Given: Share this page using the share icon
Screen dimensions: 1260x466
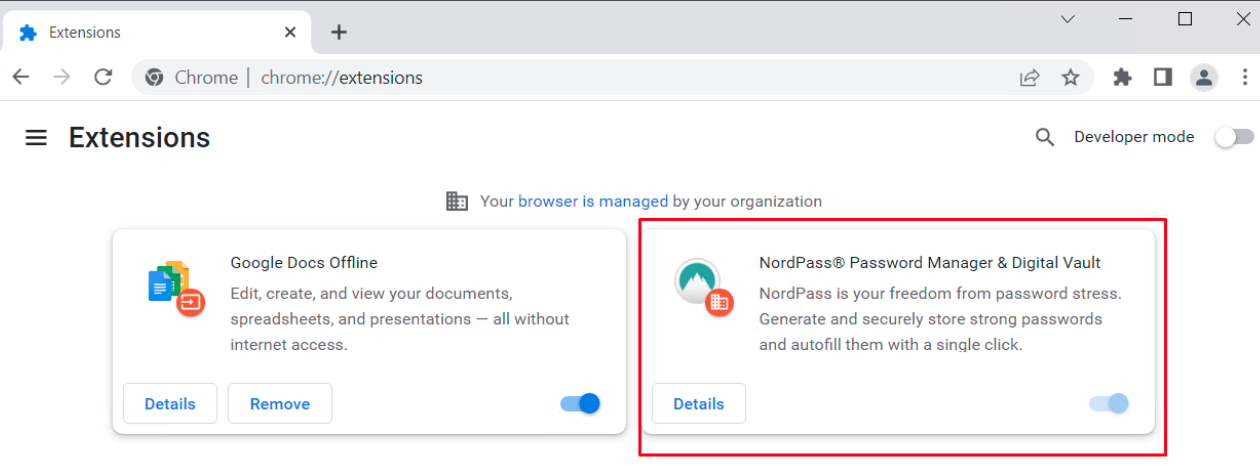Looking at the screenshot, I should point(1029,77).
